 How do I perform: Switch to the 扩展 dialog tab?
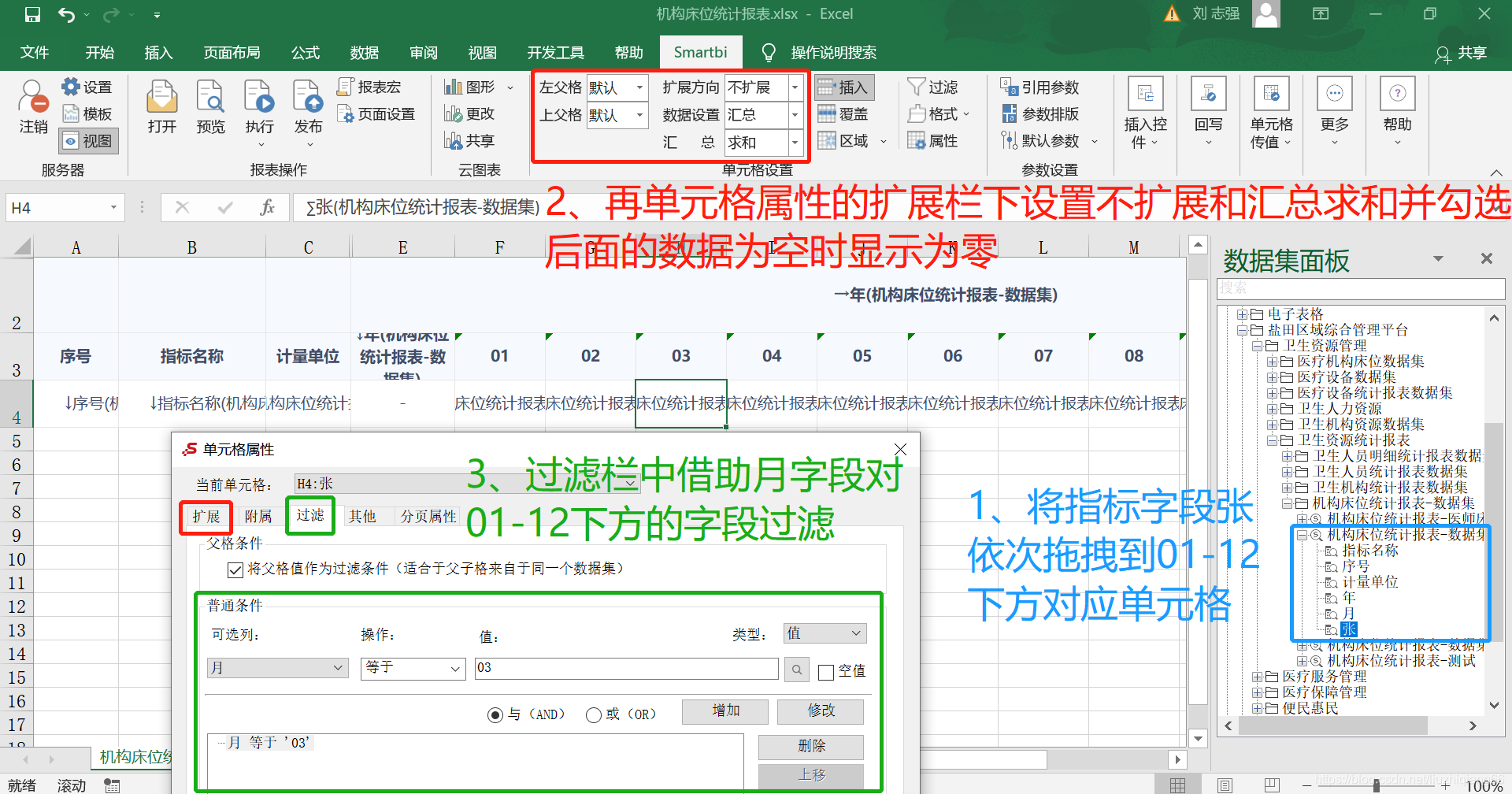206,517
